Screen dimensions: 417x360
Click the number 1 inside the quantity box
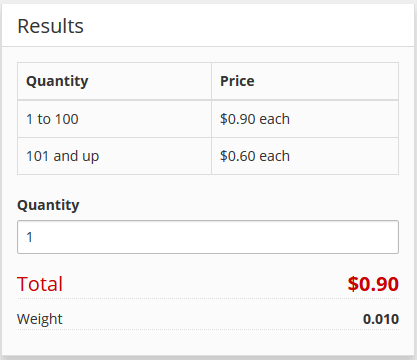point(29,237)
